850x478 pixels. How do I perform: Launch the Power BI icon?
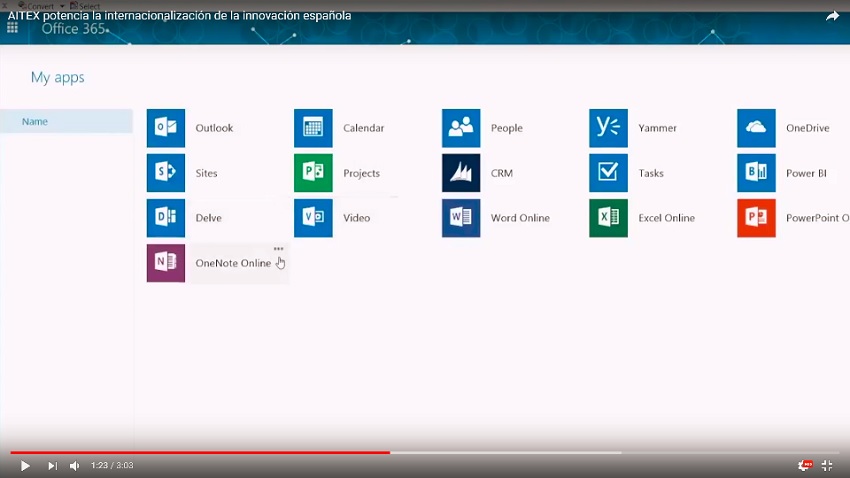pos(756,173)
